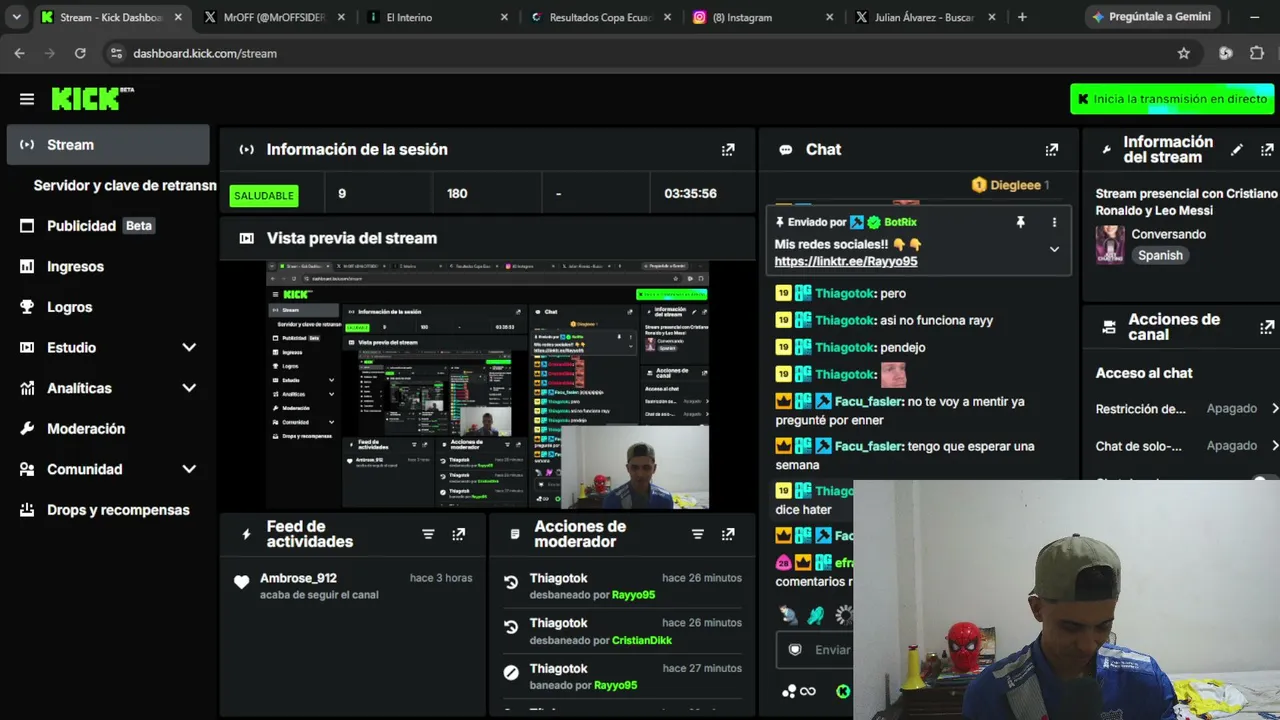The width and height of the screenshot is (1280, 720).
Task: Click the Conversando category thumbnail
Action: point(1110,244)
